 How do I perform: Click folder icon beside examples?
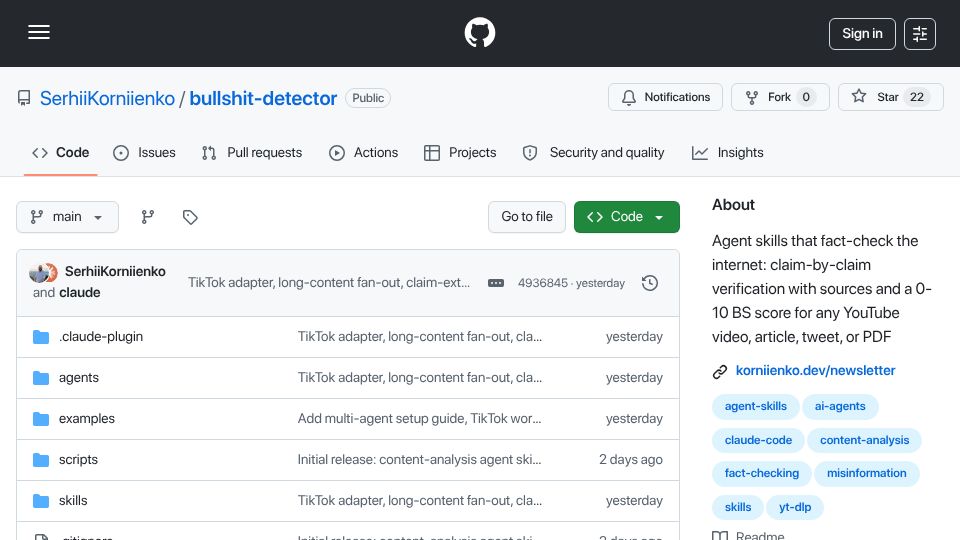pyautogui.click(x=41, y=419)
